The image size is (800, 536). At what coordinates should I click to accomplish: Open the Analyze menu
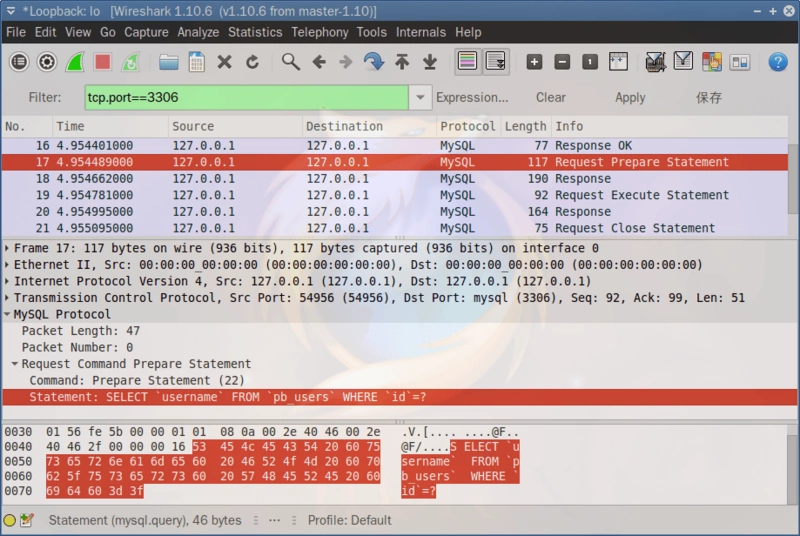pyautogui.click(x=198, y=32)
